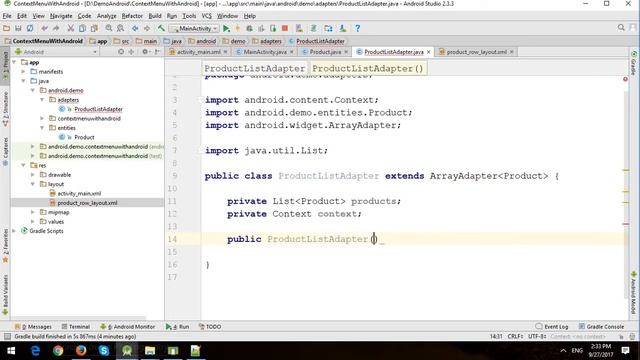Open the Navigate menu
Viewport: 640px width, 360px height.
(x=61, y=16)
